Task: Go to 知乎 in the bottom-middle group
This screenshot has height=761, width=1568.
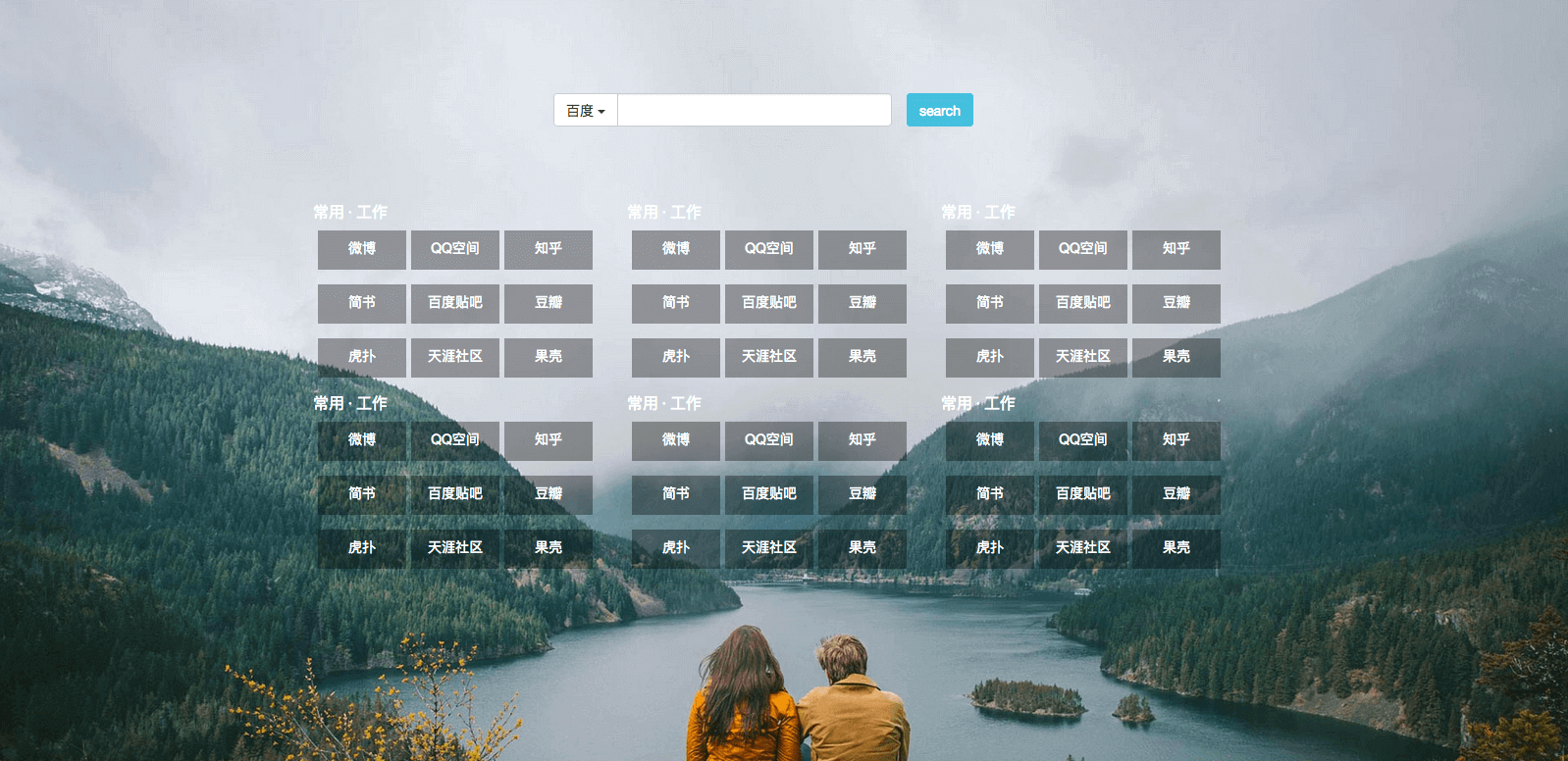Action: (x=862, y=441)
